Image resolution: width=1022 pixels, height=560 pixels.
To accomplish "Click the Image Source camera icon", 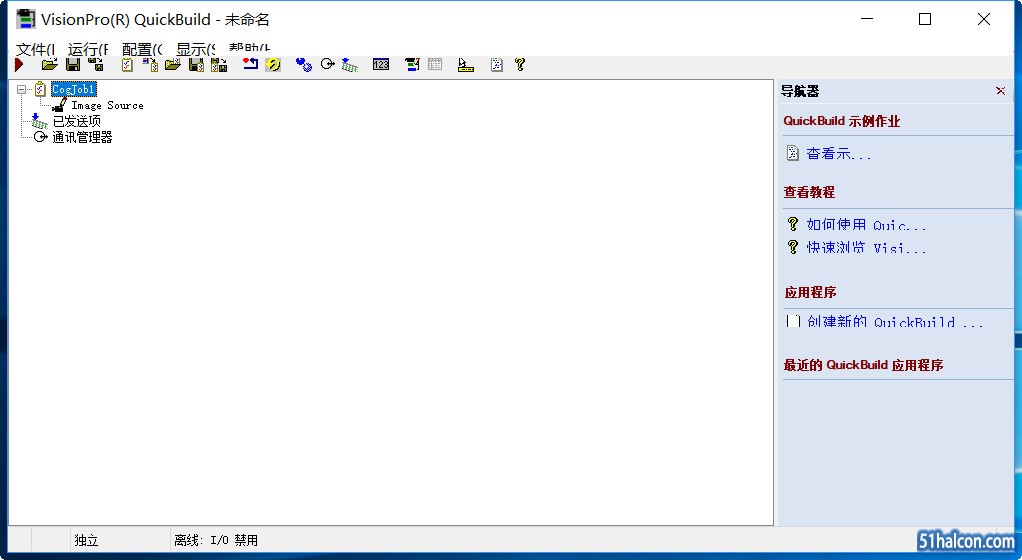I will tap(59, 104).
